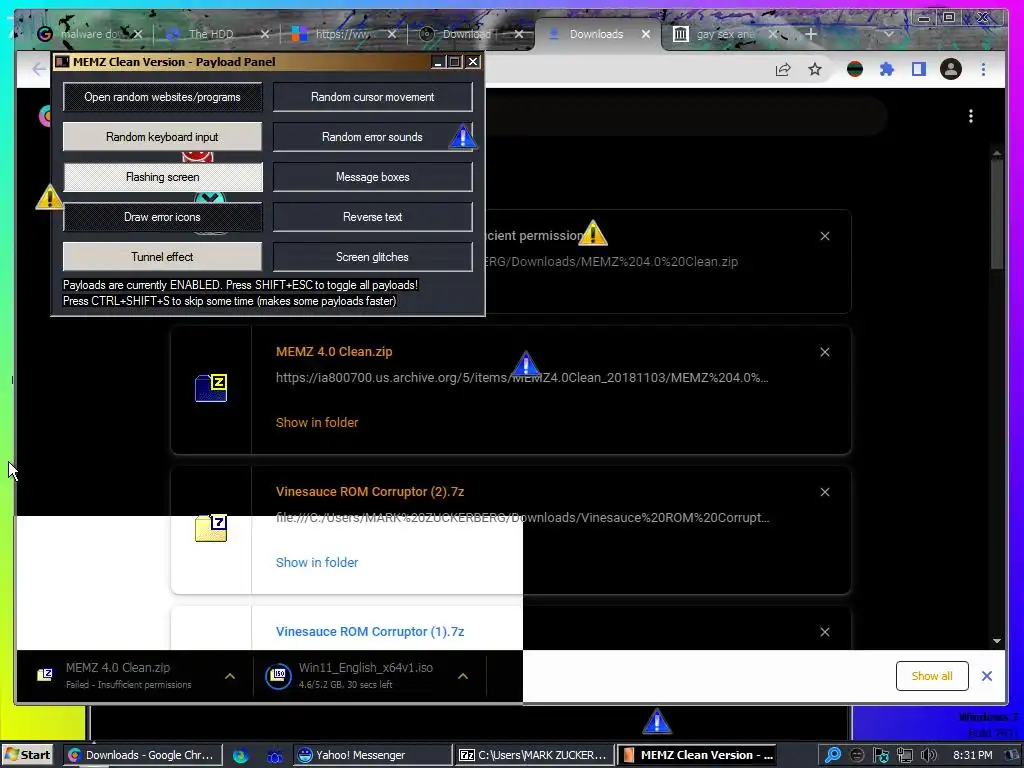Click the network tray icon

tap(904, 755)
